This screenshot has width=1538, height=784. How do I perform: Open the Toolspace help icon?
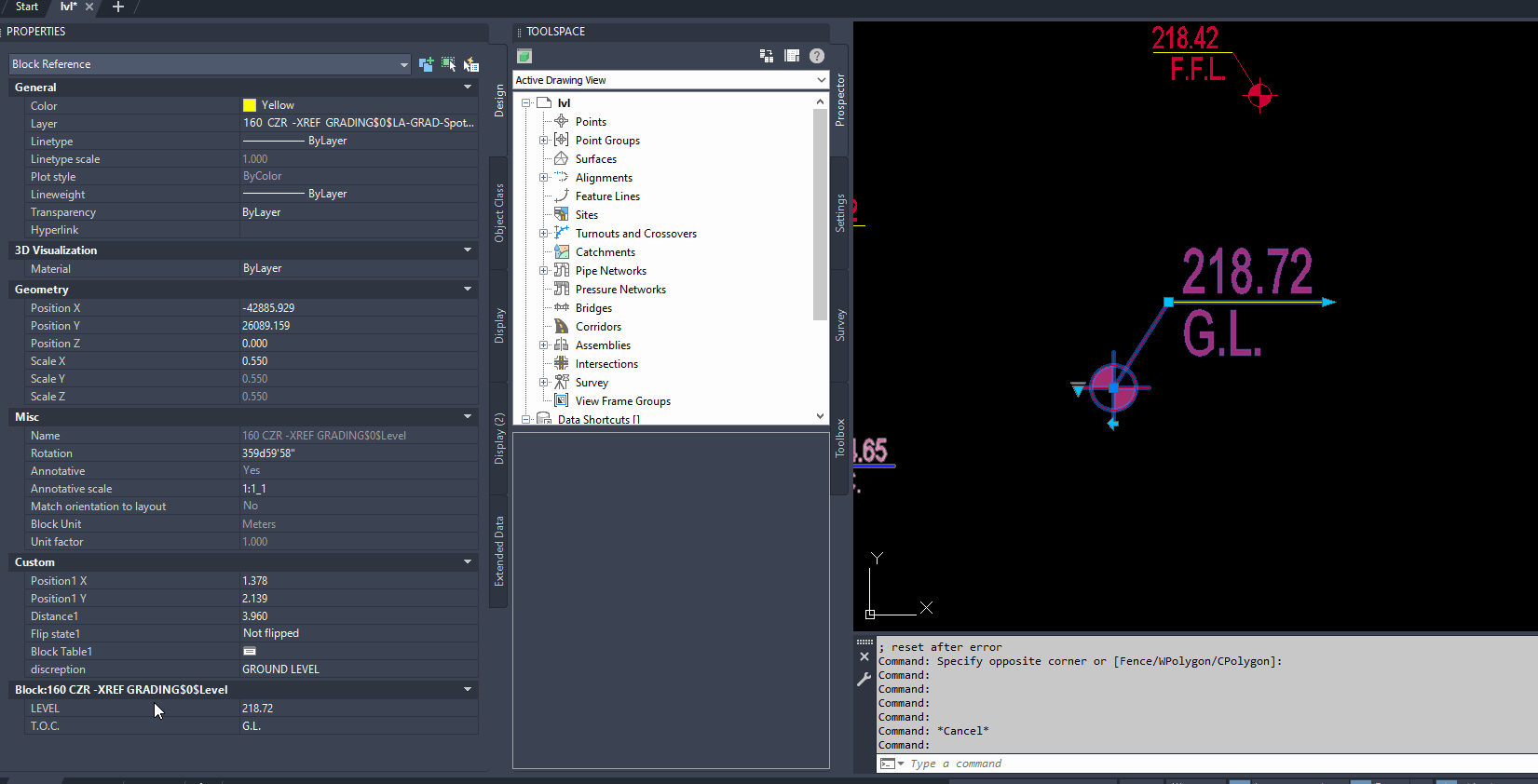tap(817, 56)
